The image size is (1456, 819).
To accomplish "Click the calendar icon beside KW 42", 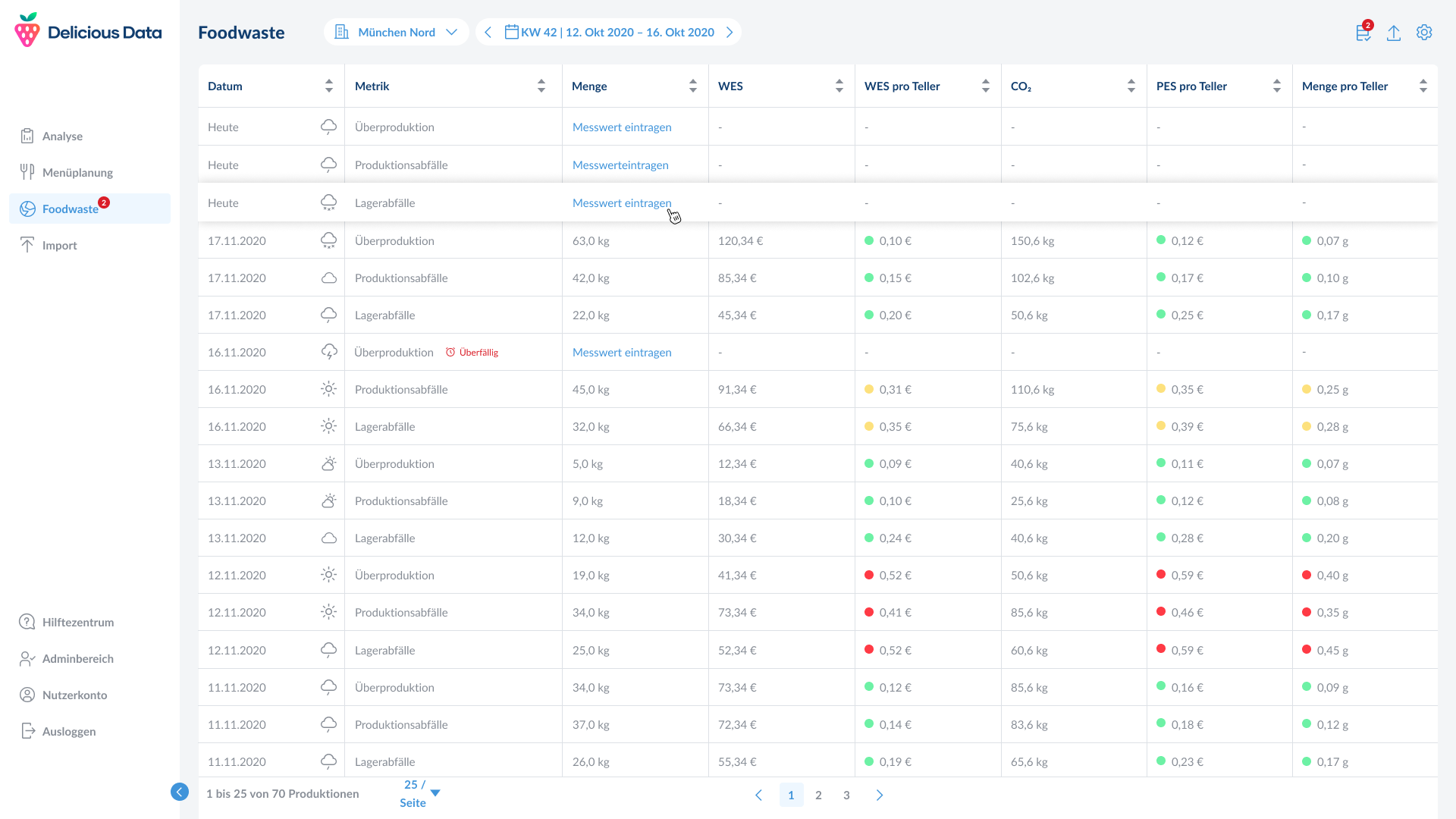I will click(512, 32).
